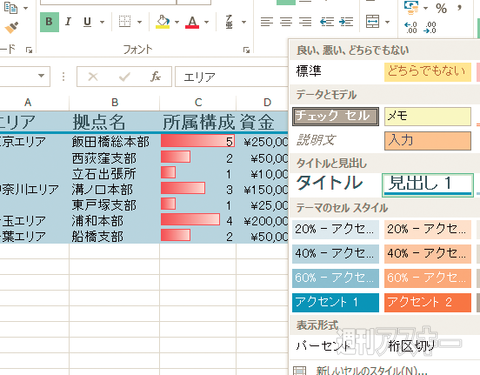The image size is (480, 375).
Task: Open Merge and Center dropdown arrow
Action: pos(387,22)
